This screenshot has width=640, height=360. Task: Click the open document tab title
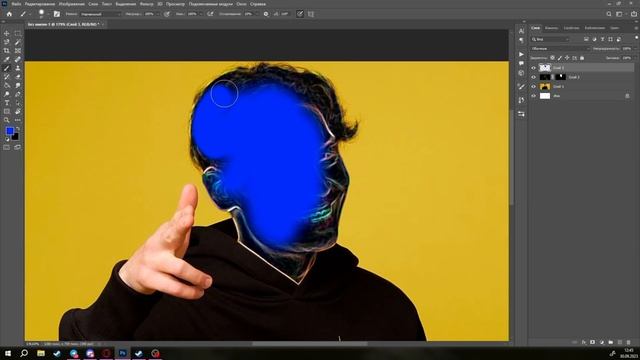point(63,24)
